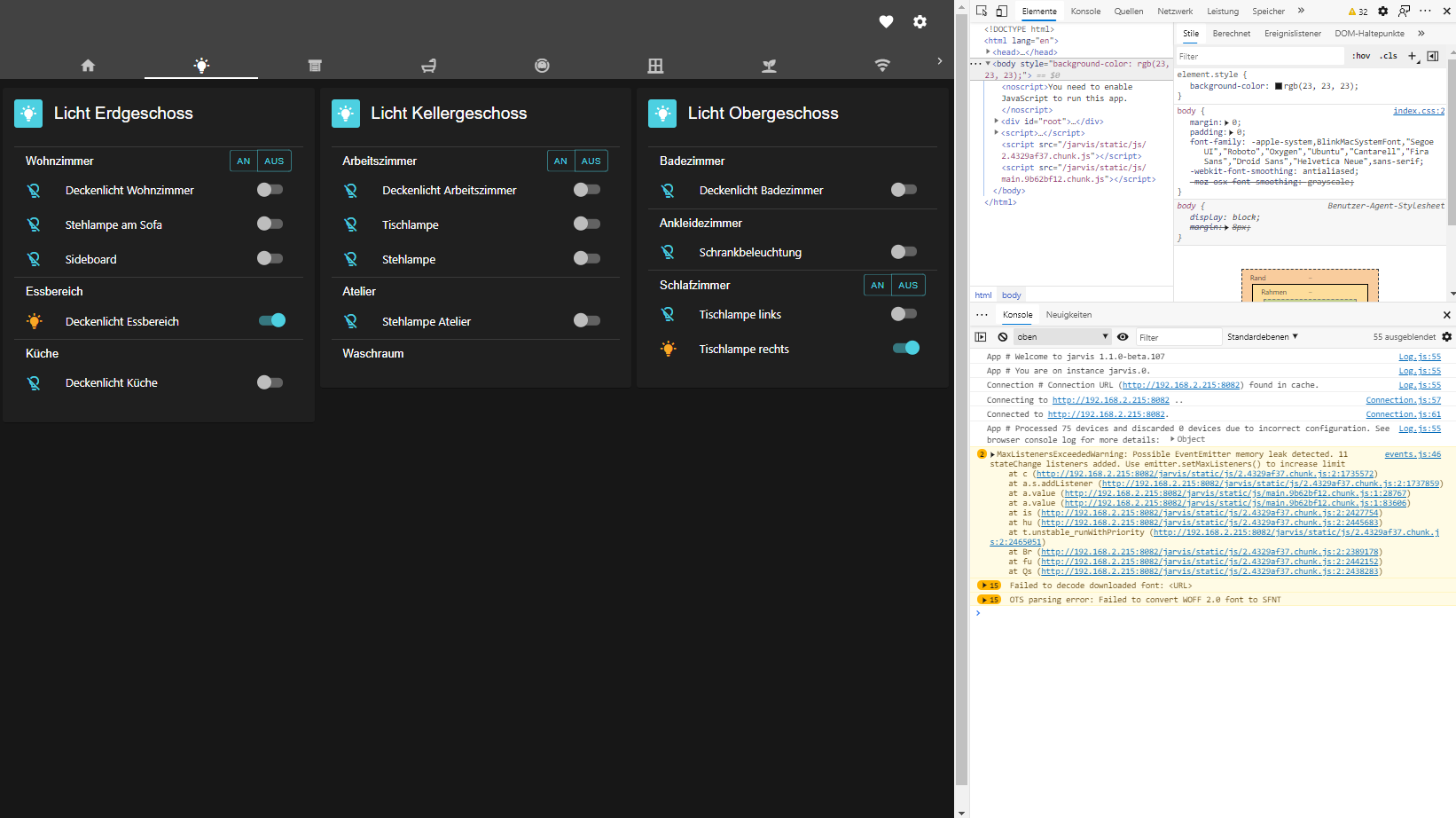Viewport: 1456px width, 818px height.
Task: Add new style rule plus icon
Action: coord(1413,56)
